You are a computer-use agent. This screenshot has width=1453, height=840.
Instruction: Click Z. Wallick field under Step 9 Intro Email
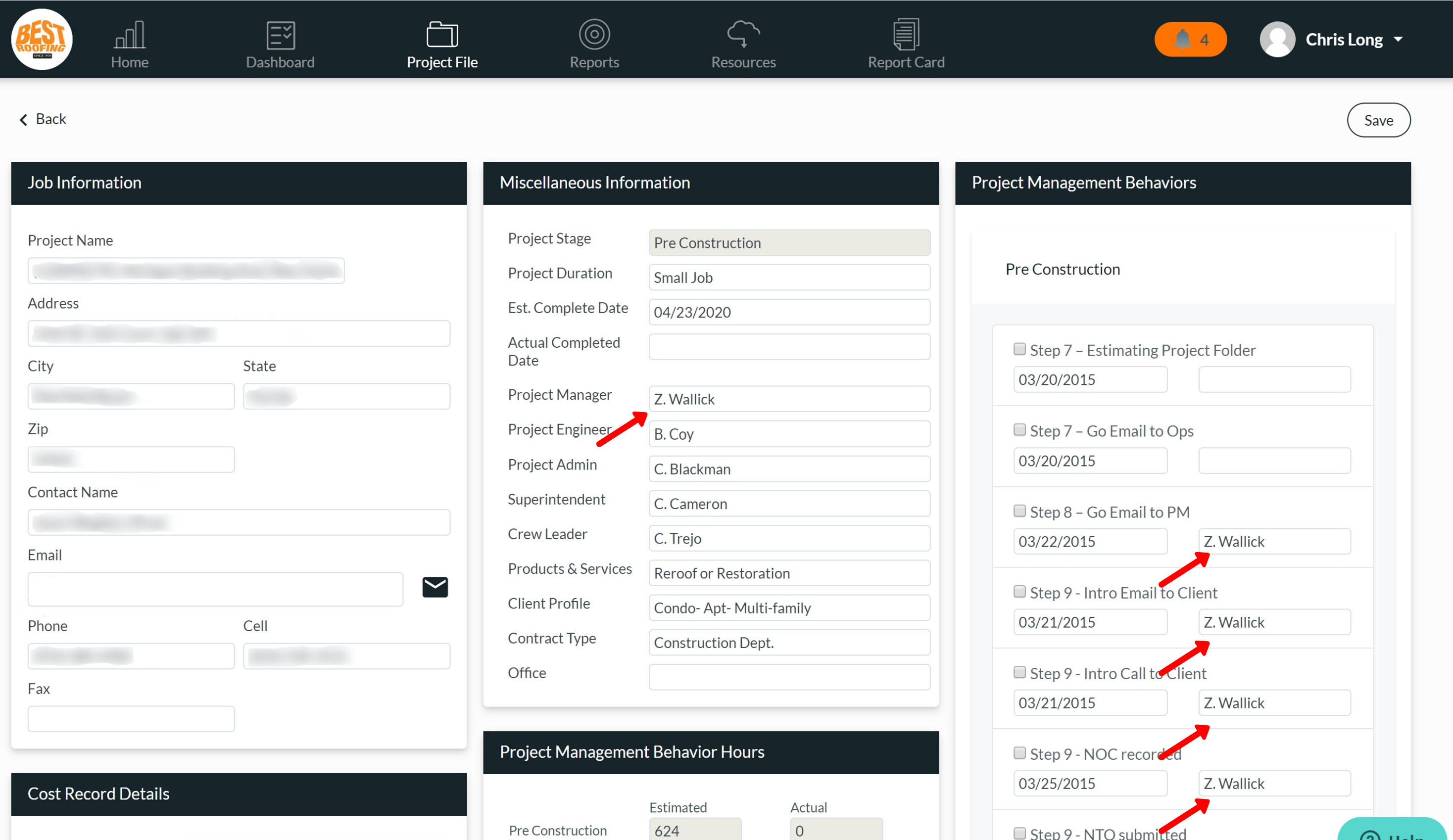(x=1274, y=622)
